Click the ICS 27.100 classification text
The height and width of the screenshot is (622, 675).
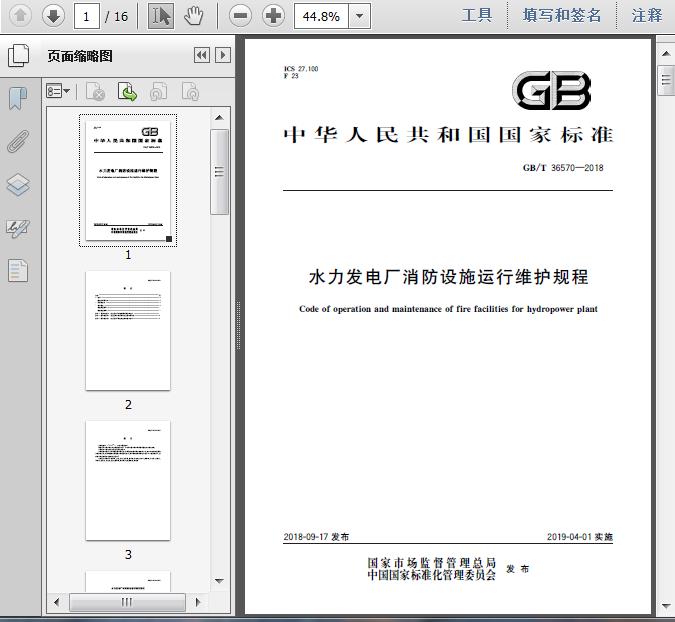click(x=301, y=68)
